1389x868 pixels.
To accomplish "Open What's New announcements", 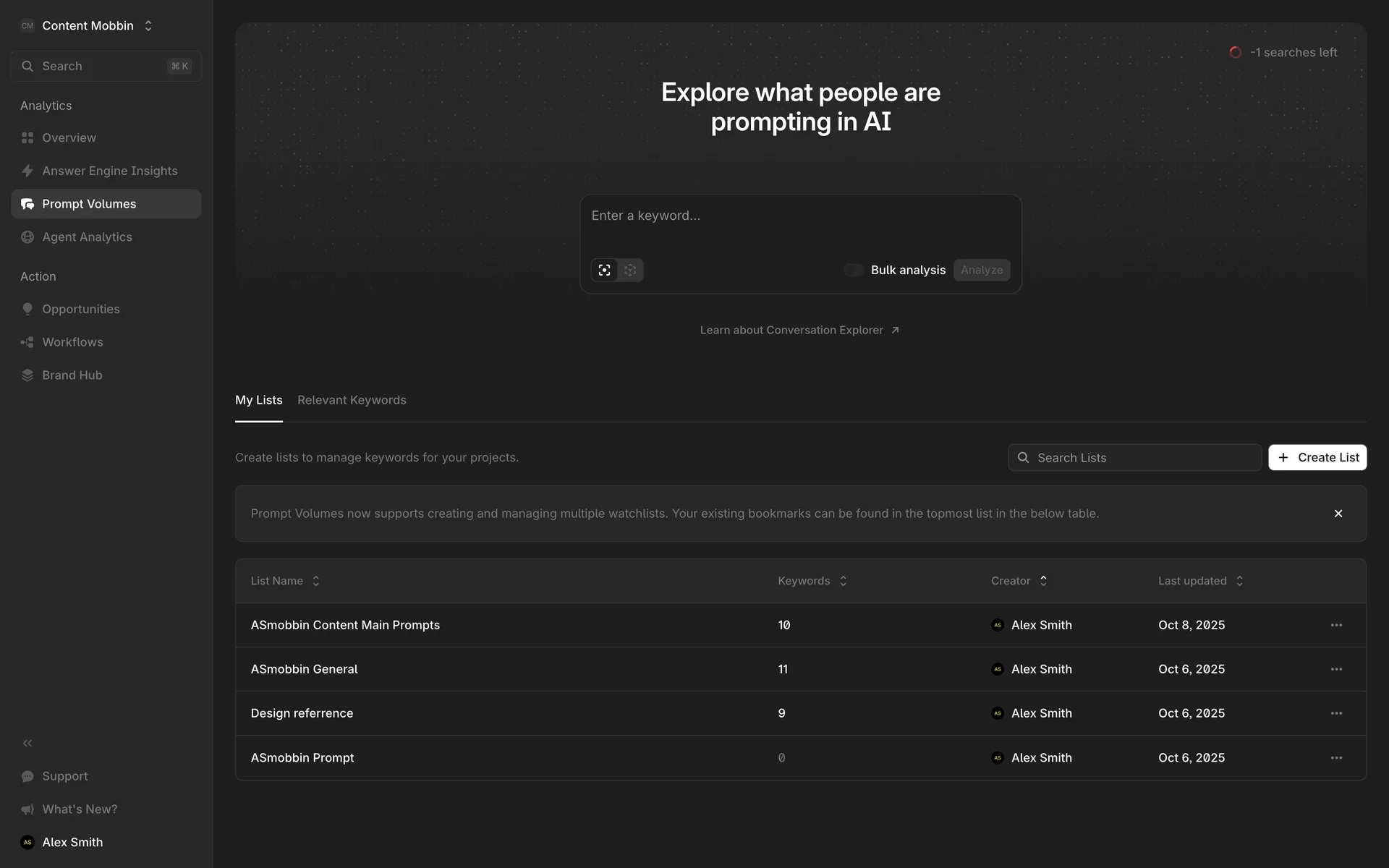I will click(x=79, y=809).
